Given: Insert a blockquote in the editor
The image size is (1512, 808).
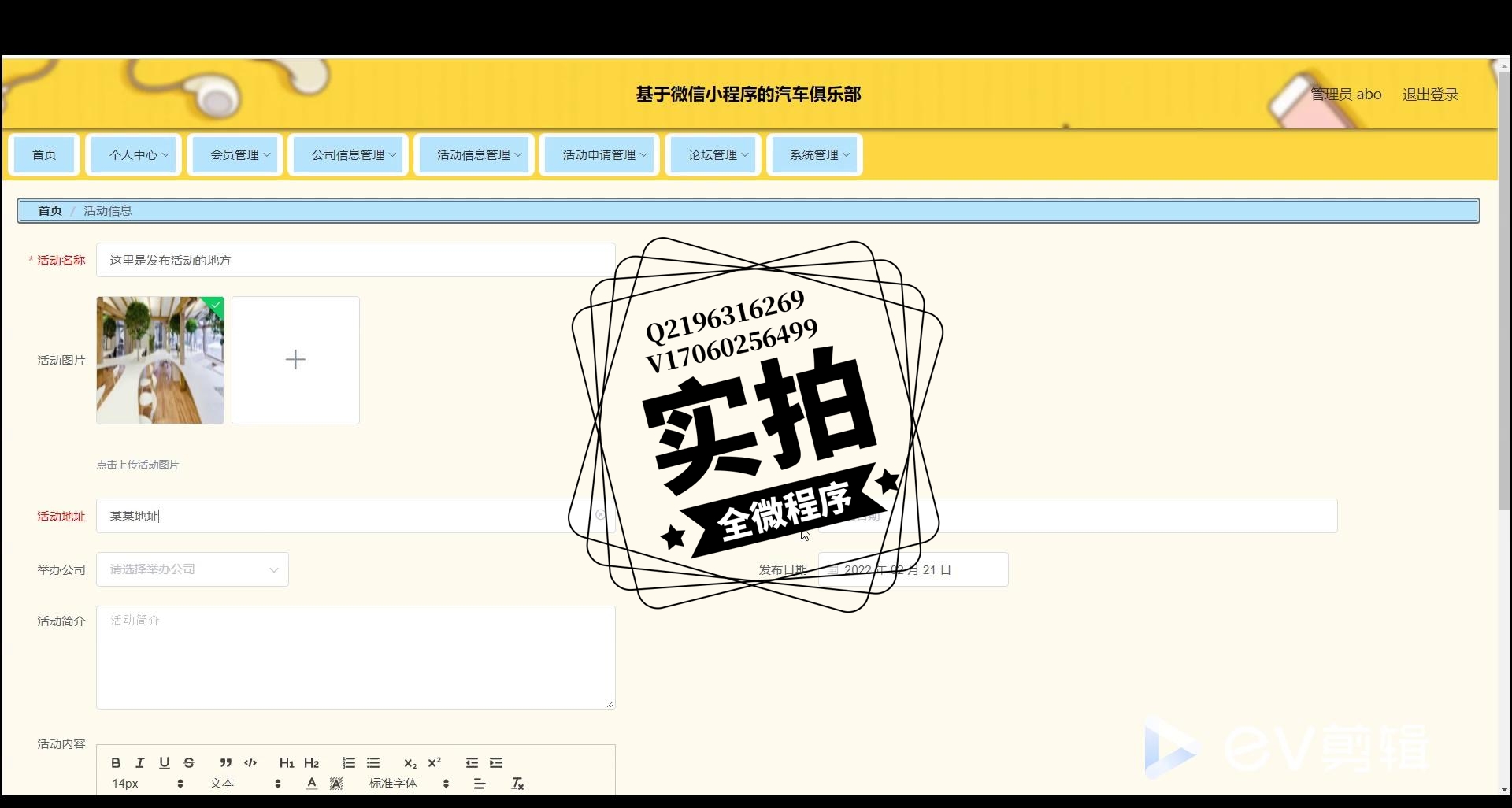Looking at the screenshot, I should (226, 762).
